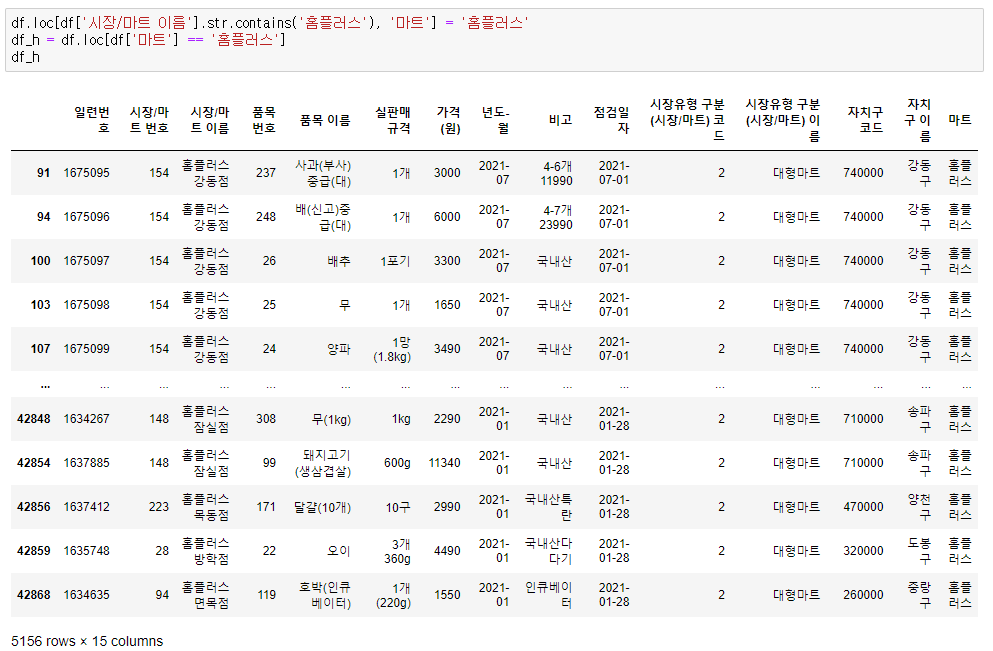Click row index 42848

pos(34,419)
